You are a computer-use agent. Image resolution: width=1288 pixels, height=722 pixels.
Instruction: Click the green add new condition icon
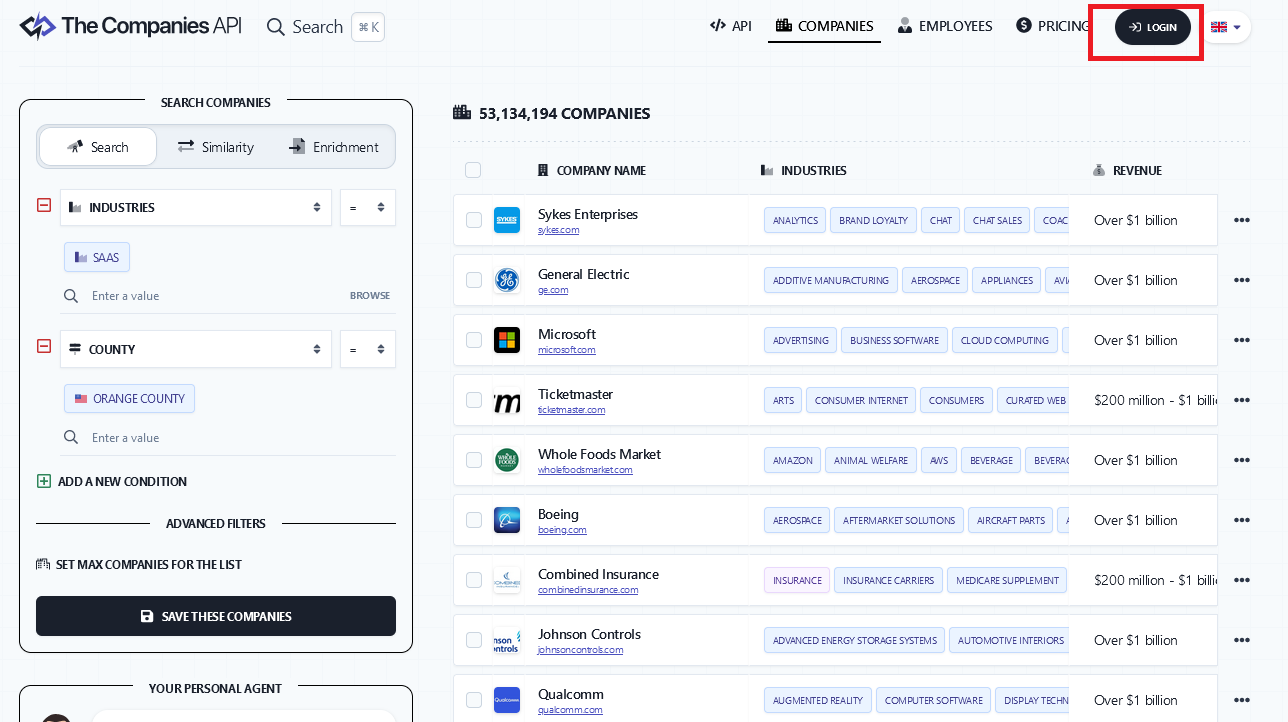pyautogui.click(x=44, y=481)
